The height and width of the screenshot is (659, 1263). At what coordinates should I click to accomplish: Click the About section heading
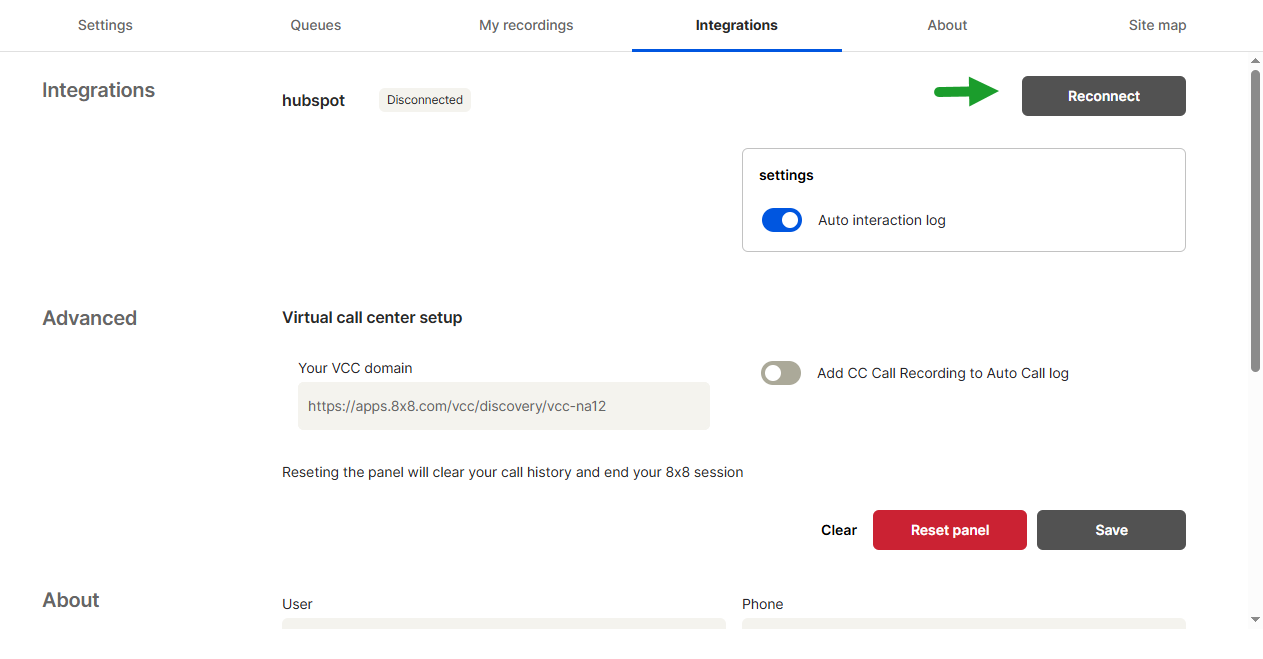point(71,600)
